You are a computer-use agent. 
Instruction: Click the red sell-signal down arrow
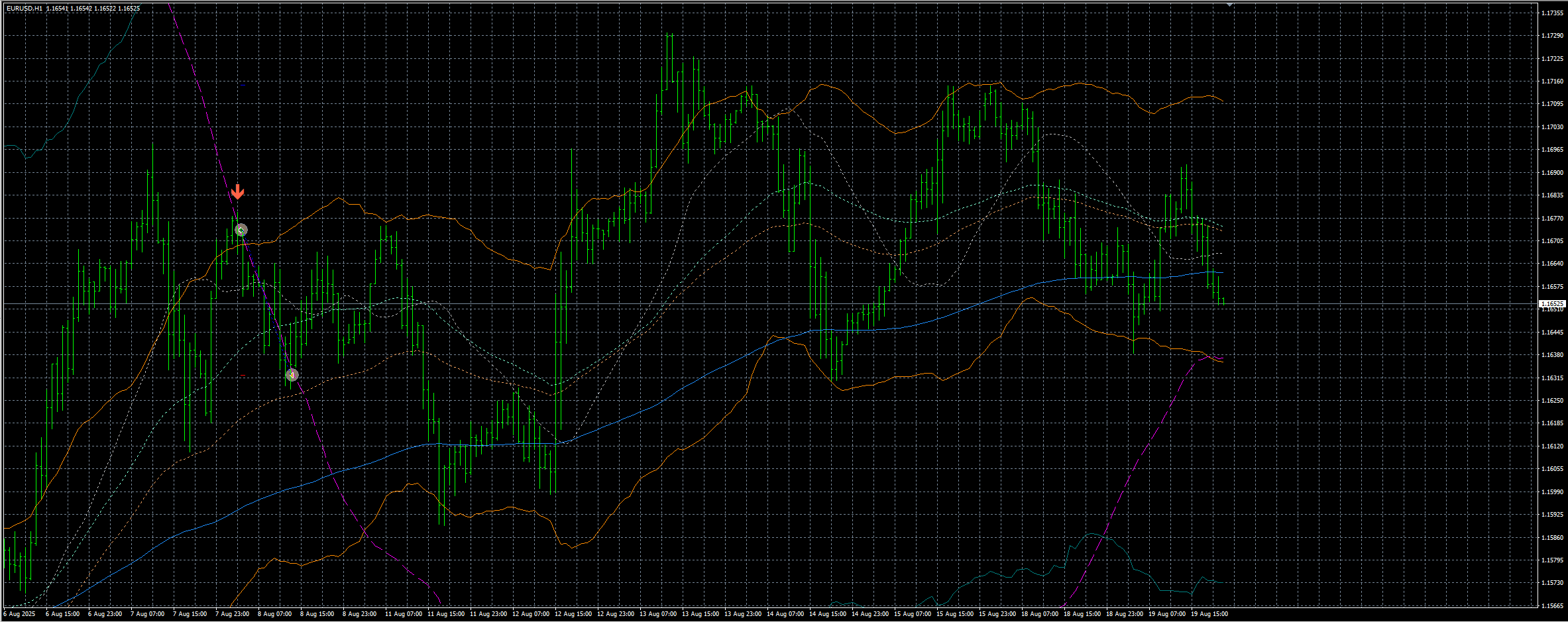click(238, 192)
